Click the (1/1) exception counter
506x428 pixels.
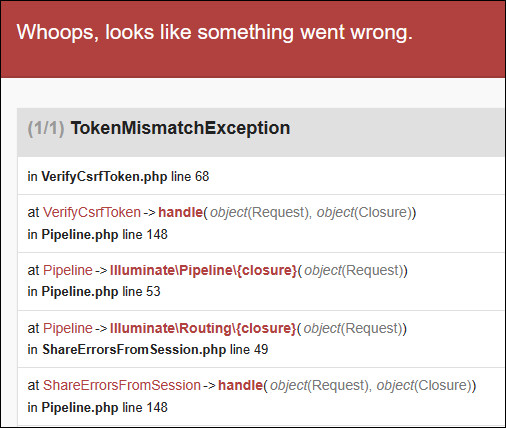pyautogui.click(x=46, y=128)
